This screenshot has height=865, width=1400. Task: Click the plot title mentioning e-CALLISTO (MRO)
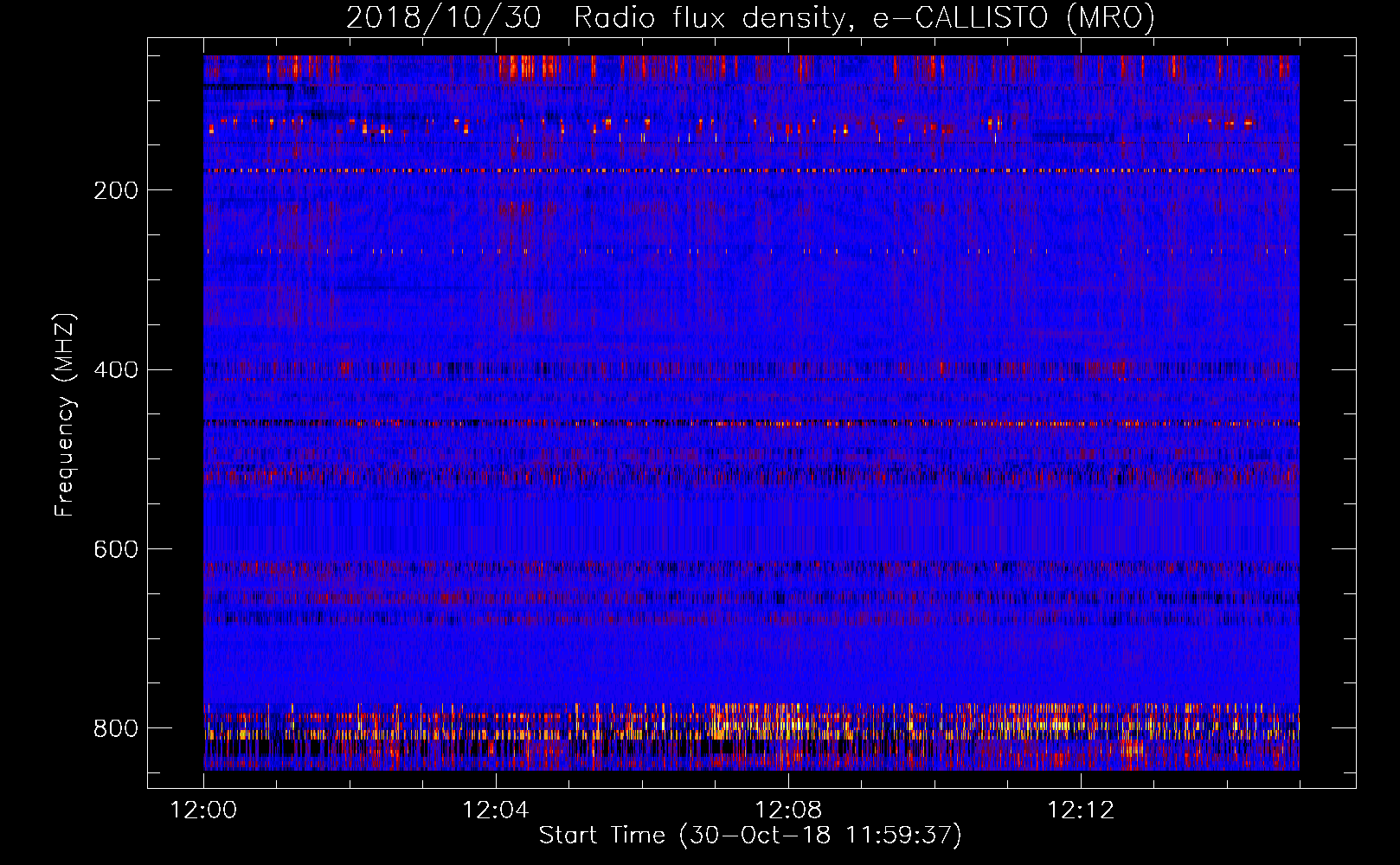(x=750, y=18)
